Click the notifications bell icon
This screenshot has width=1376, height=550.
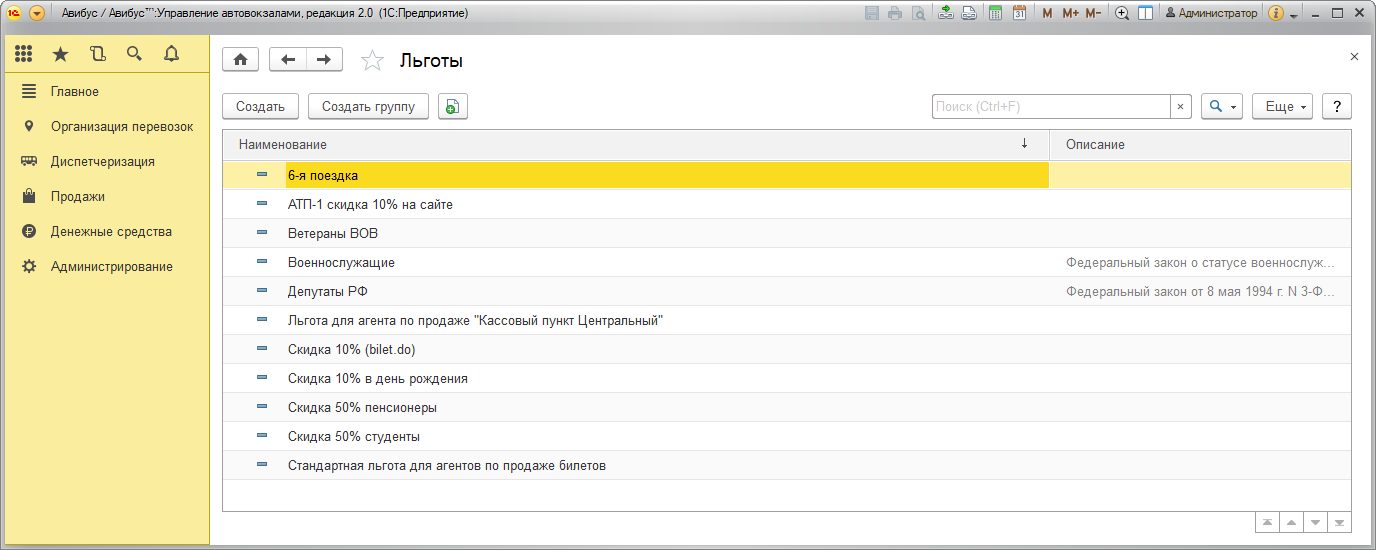tap(171, 54)
